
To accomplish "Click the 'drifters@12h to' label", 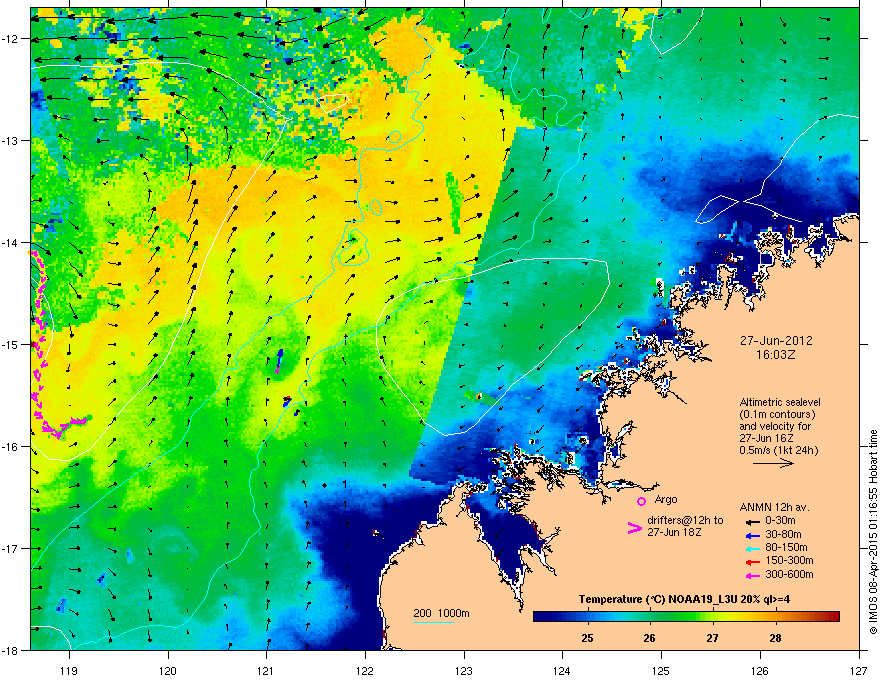I will coord(685,520).
